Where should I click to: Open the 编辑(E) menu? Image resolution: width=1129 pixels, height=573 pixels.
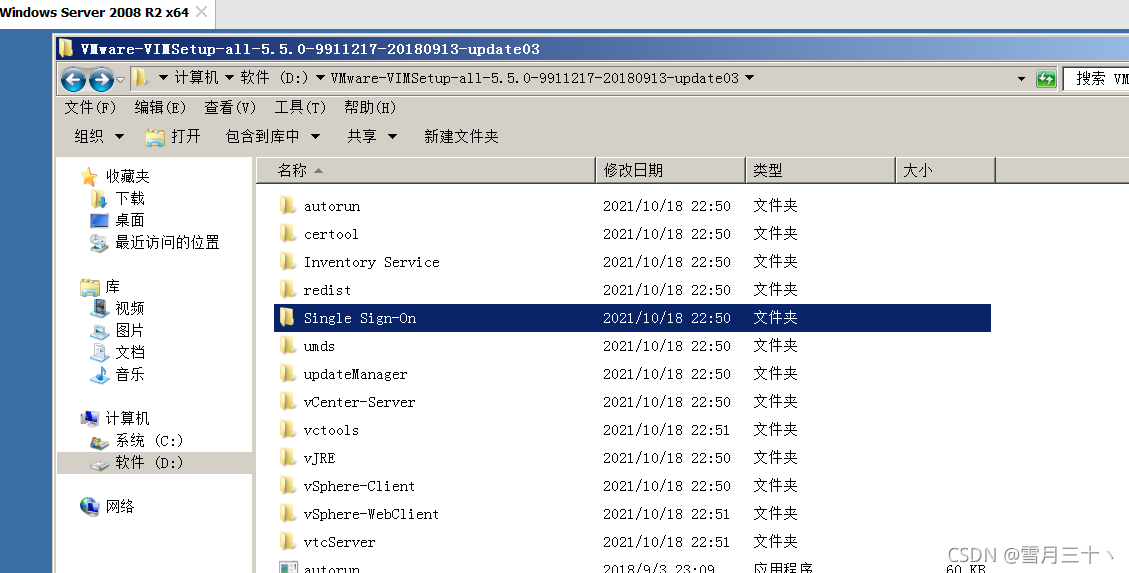160,107
